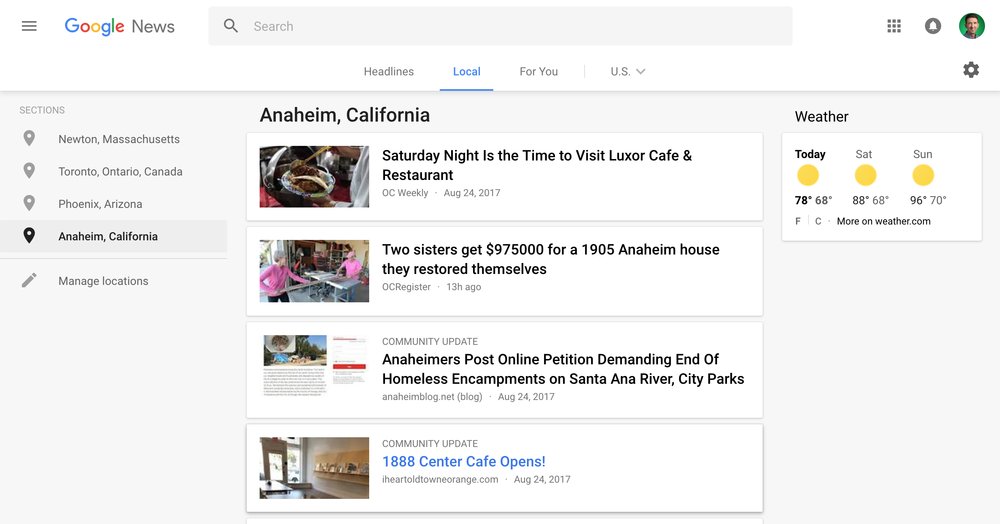Click the search magnifier icon
The image size is (1000, 524).
(231, 26)
